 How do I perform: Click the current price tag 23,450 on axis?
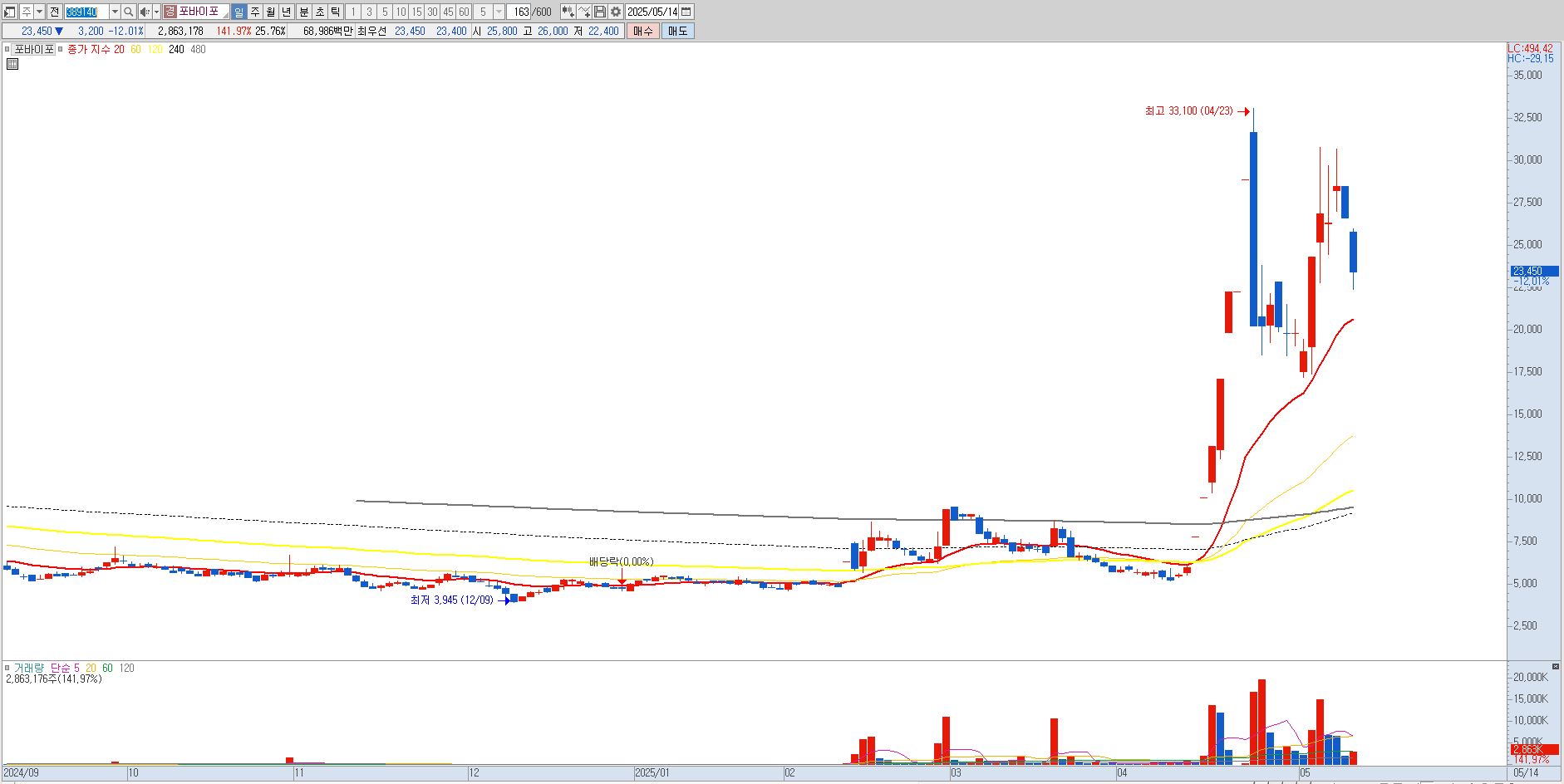(1533, 271)
